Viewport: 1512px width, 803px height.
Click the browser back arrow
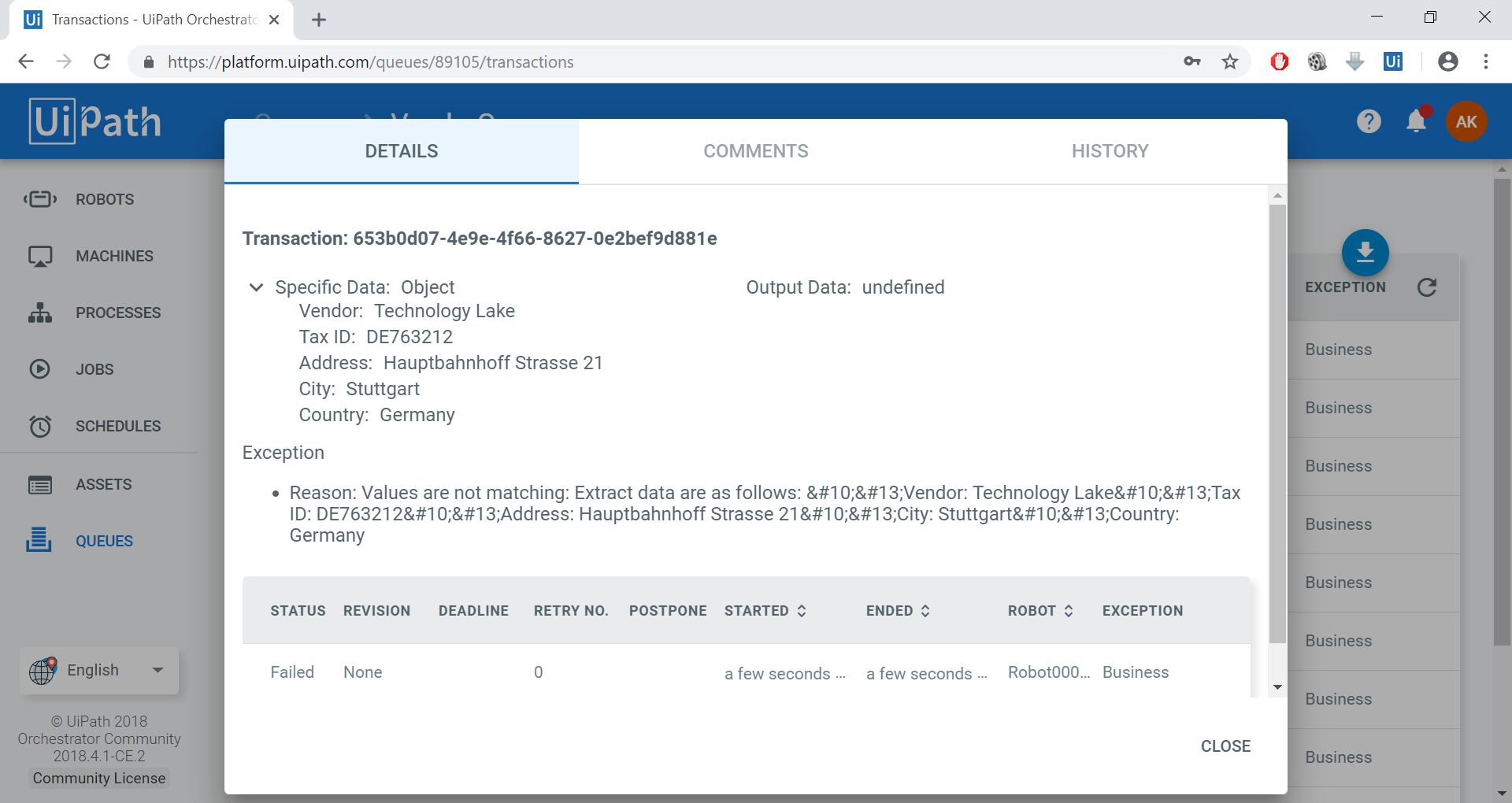[x=26, y=61]
